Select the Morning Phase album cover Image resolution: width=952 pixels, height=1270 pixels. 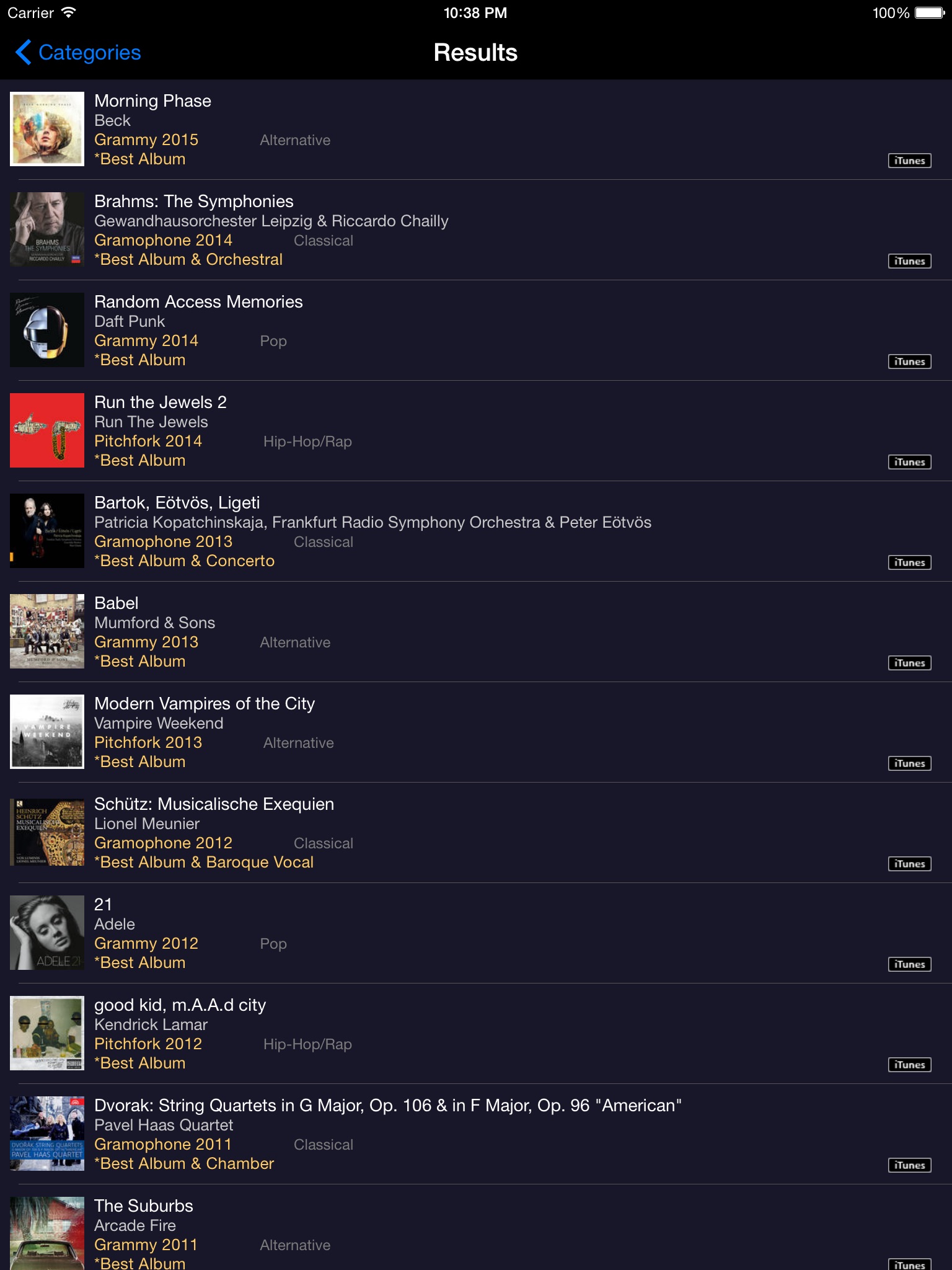47,129
